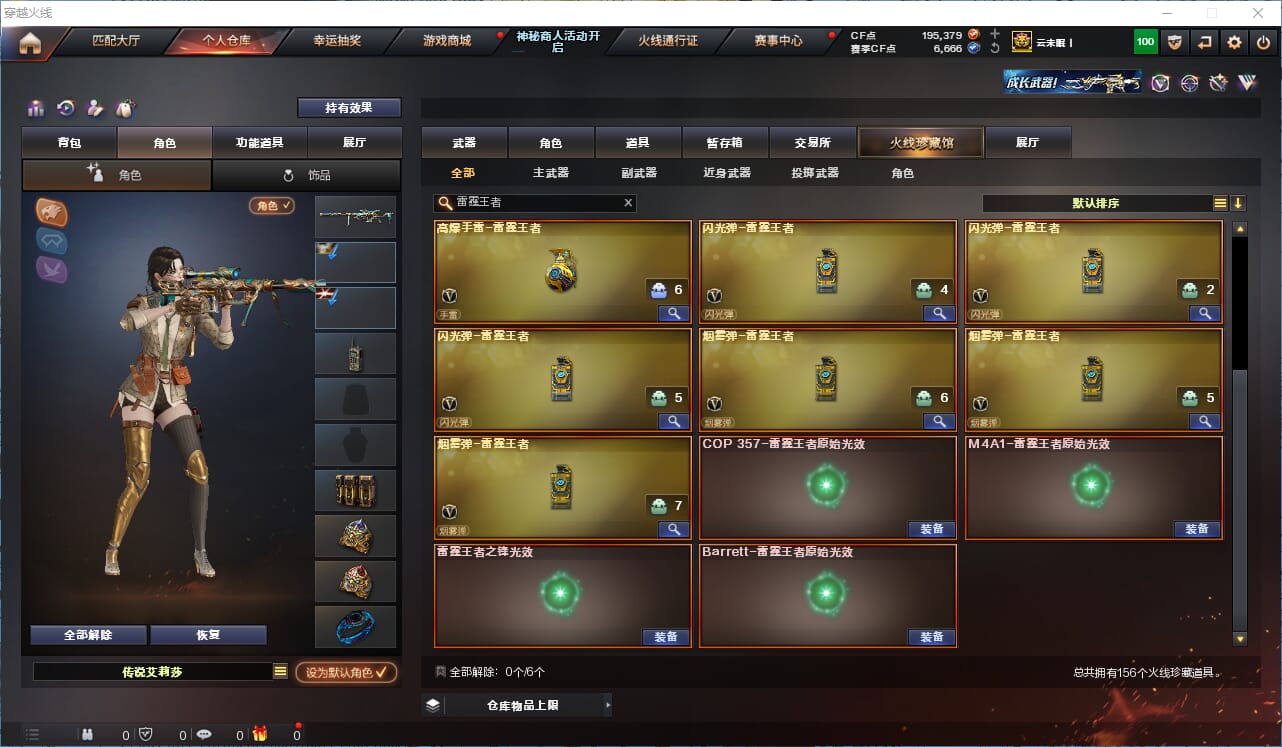Select the first orange character preset icon

(52, 212)
